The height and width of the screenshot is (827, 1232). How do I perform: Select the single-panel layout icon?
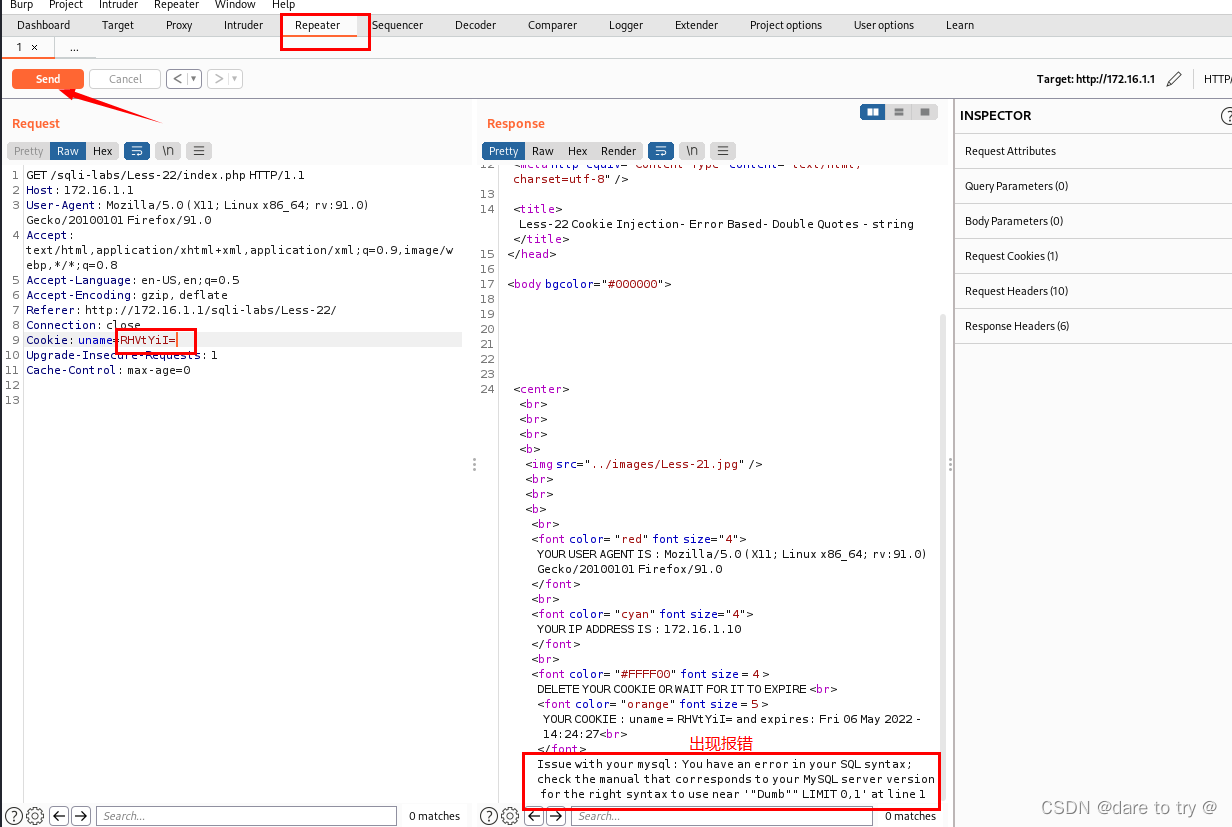[x=925, y=112]
